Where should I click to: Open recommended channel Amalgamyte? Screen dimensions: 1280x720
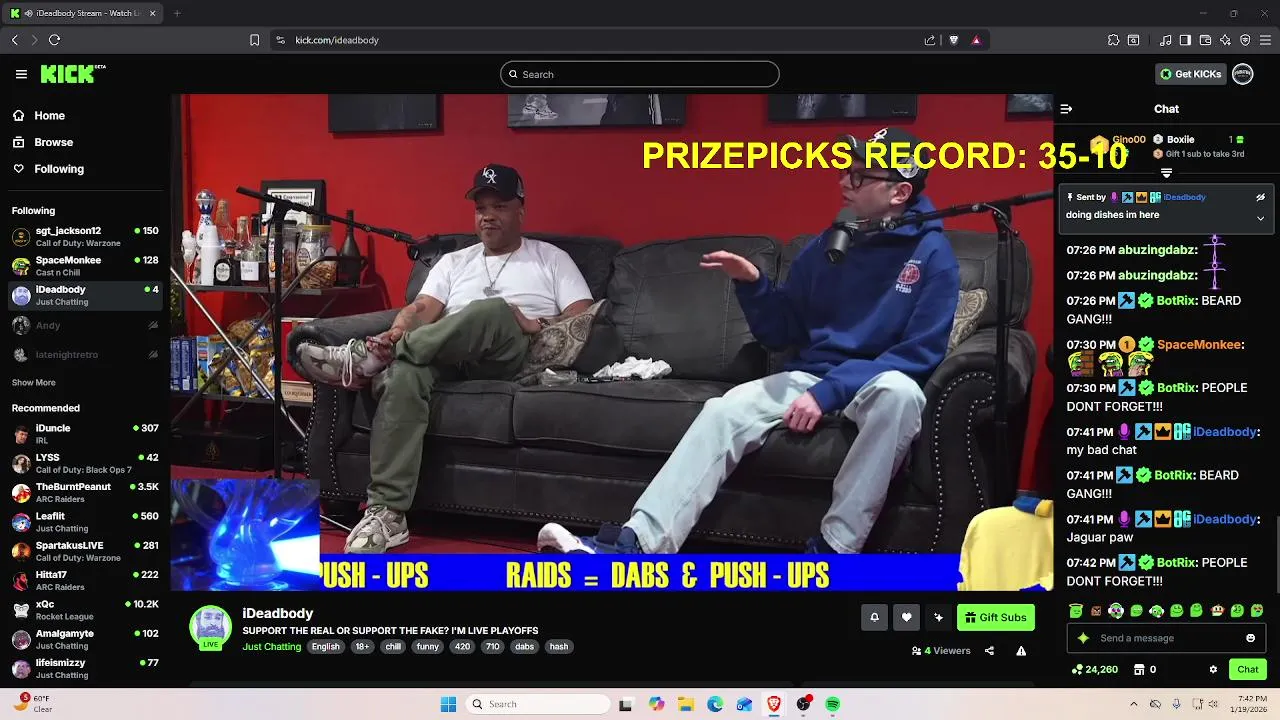click(x=85, y=639)
